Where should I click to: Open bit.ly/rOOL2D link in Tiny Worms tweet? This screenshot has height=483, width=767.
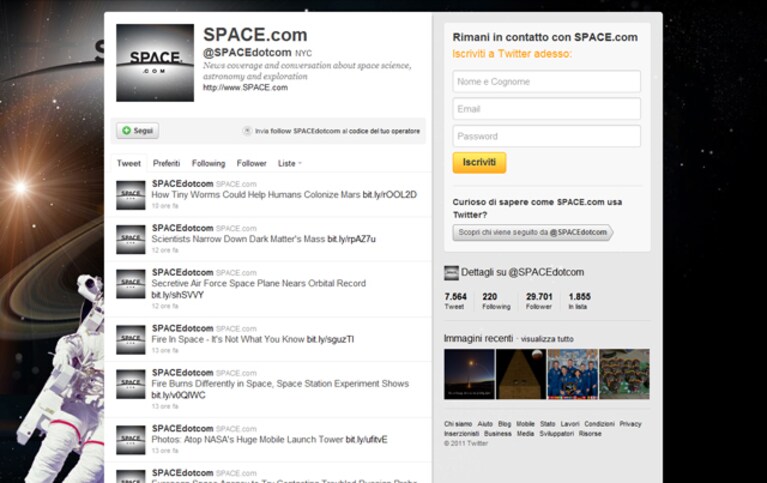click(390, 195)
